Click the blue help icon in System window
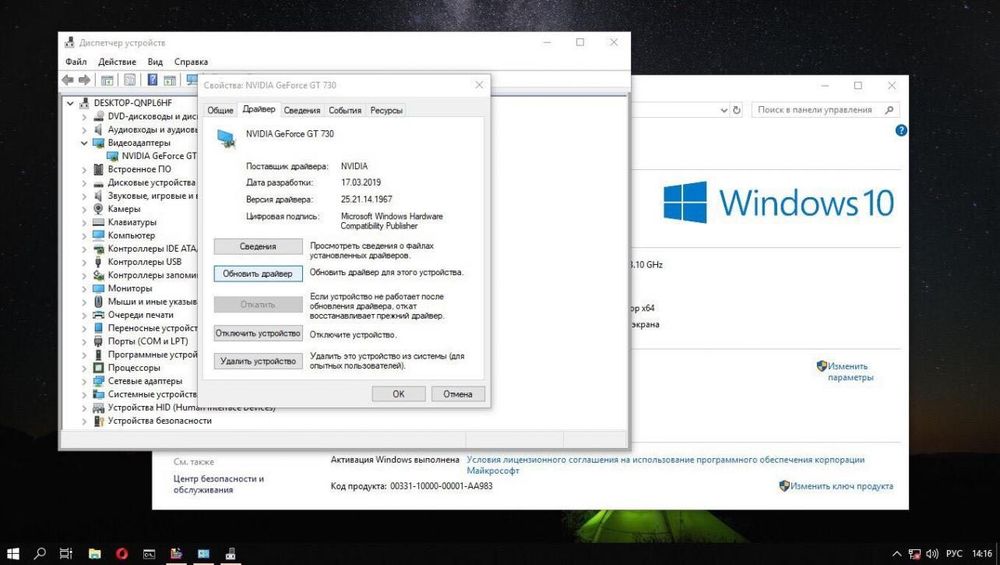1000x565 pixels. (x=901, y=130)
